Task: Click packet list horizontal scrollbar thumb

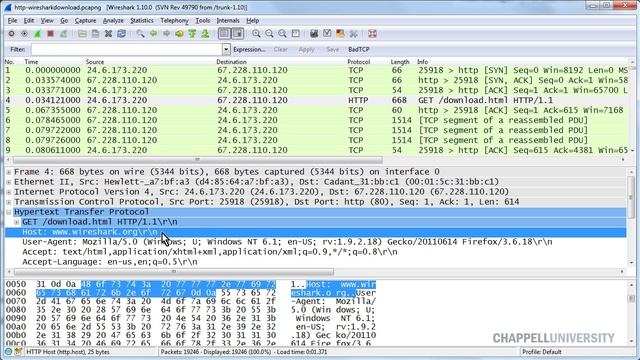Action: point(198,160)
